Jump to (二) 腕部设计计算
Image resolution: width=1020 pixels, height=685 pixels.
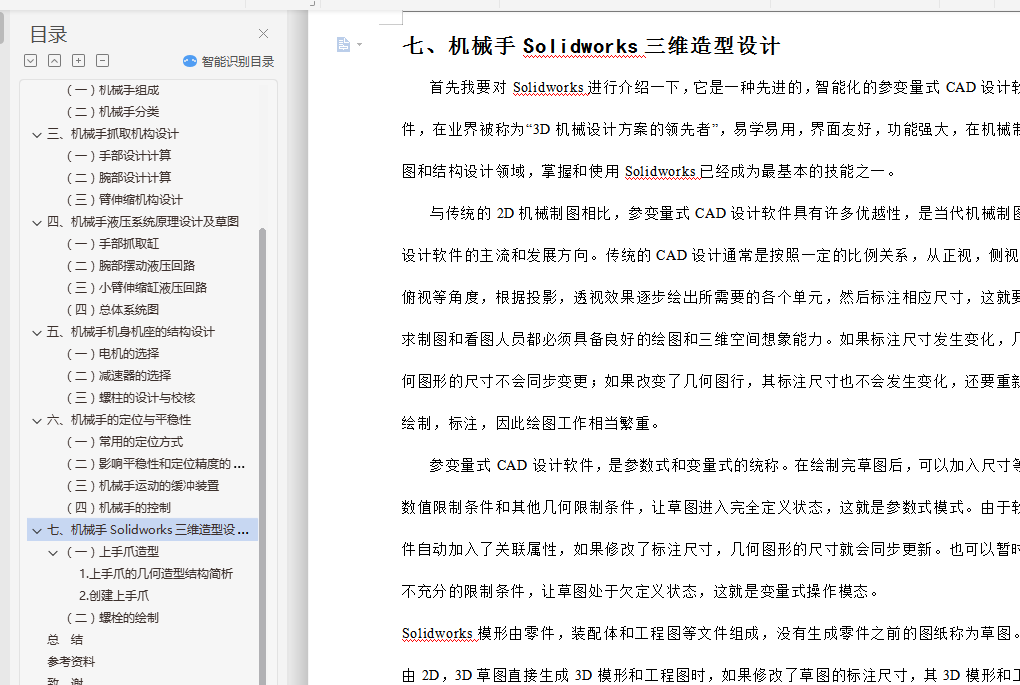point(118,178)
